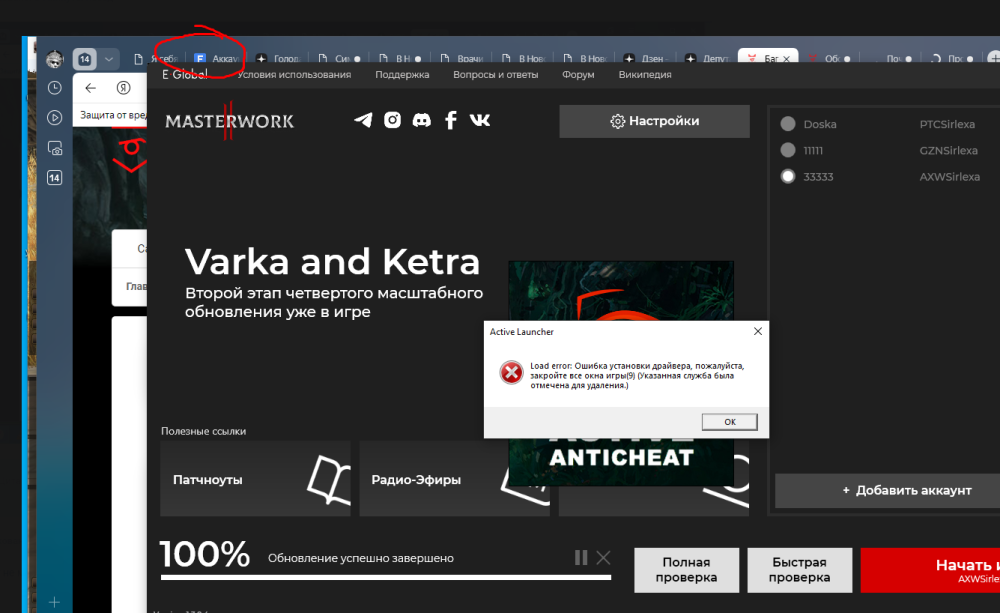Open the Форум menu item
This screenshot has height=613, width=1000.
click(578, 74)
